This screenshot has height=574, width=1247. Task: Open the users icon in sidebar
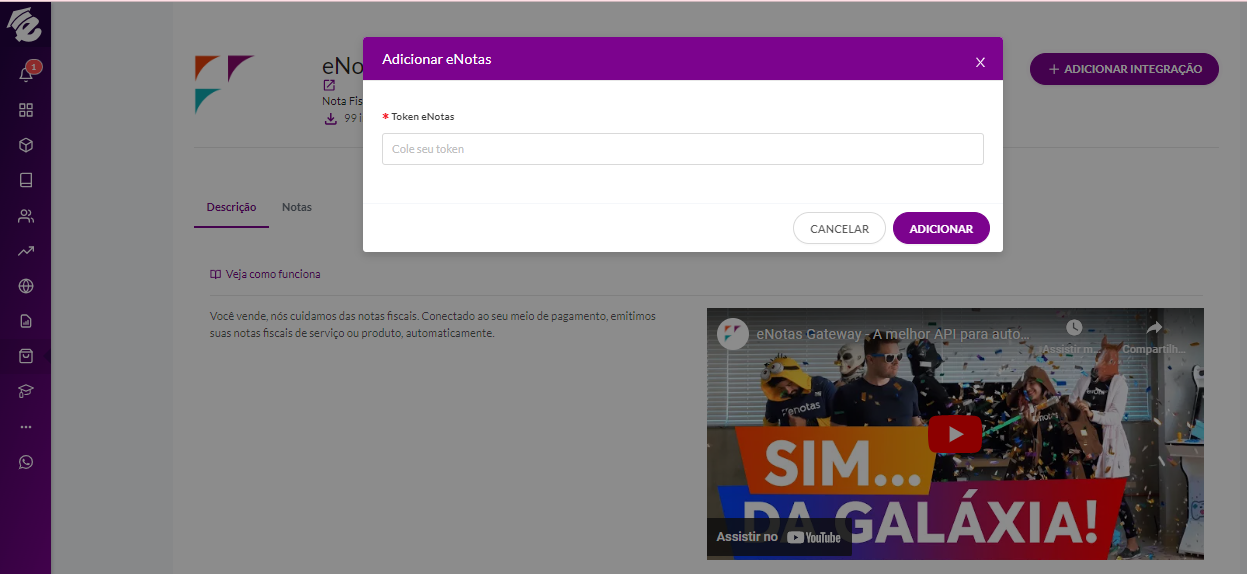click(x=26, y=215)
